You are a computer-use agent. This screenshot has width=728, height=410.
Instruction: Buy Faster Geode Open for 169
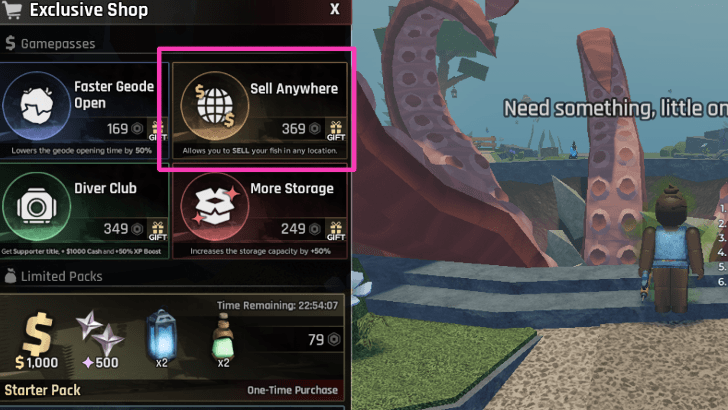tap(124, 129)
